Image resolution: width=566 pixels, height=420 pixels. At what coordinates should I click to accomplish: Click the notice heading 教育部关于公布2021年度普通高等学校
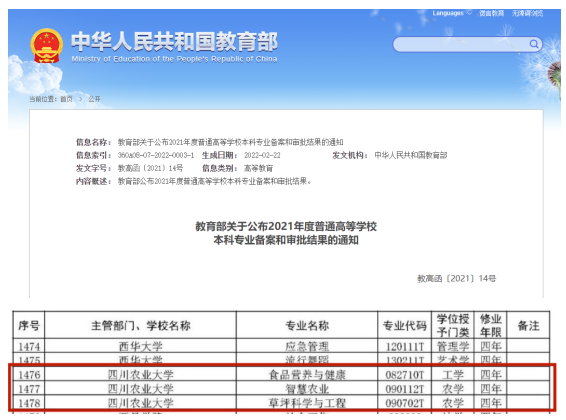286,227
